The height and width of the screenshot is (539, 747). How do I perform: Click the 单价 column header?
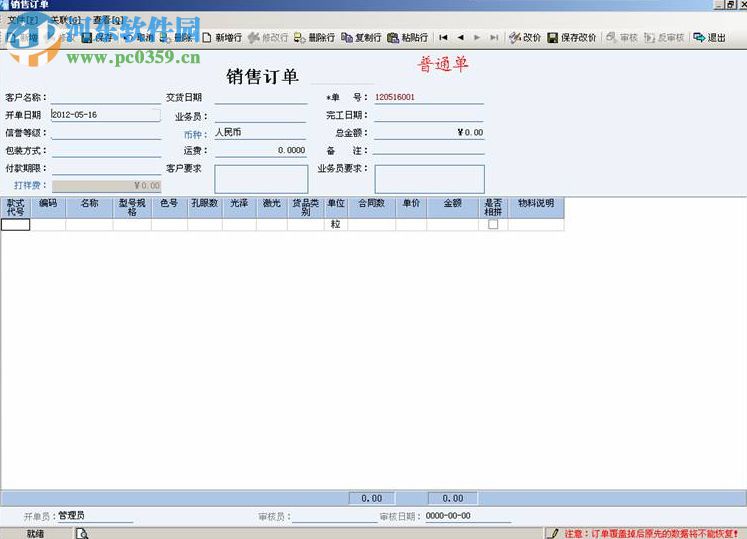pos(411,207)
